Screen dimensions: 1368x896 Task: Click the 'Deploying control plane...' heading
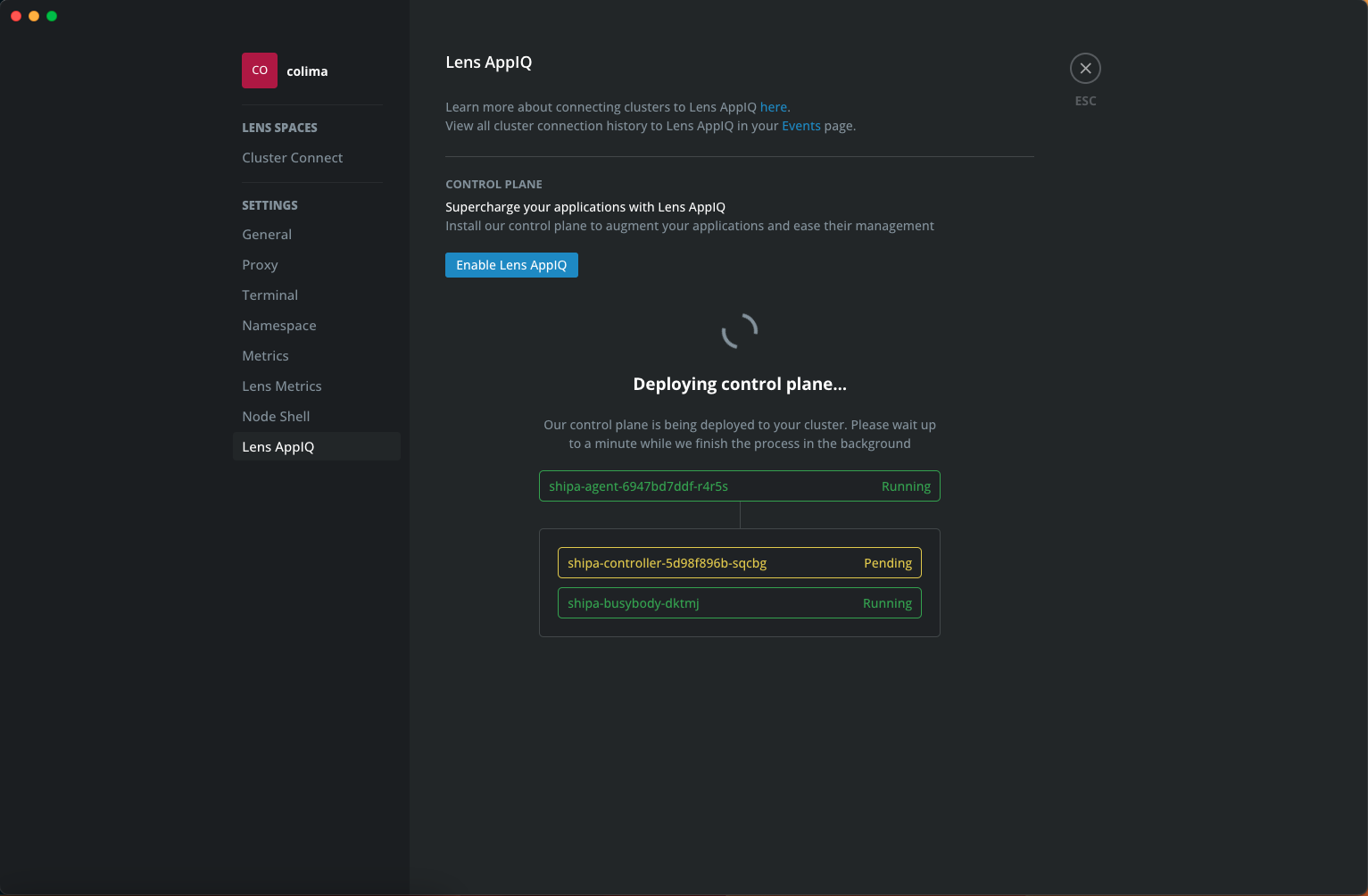740,385
